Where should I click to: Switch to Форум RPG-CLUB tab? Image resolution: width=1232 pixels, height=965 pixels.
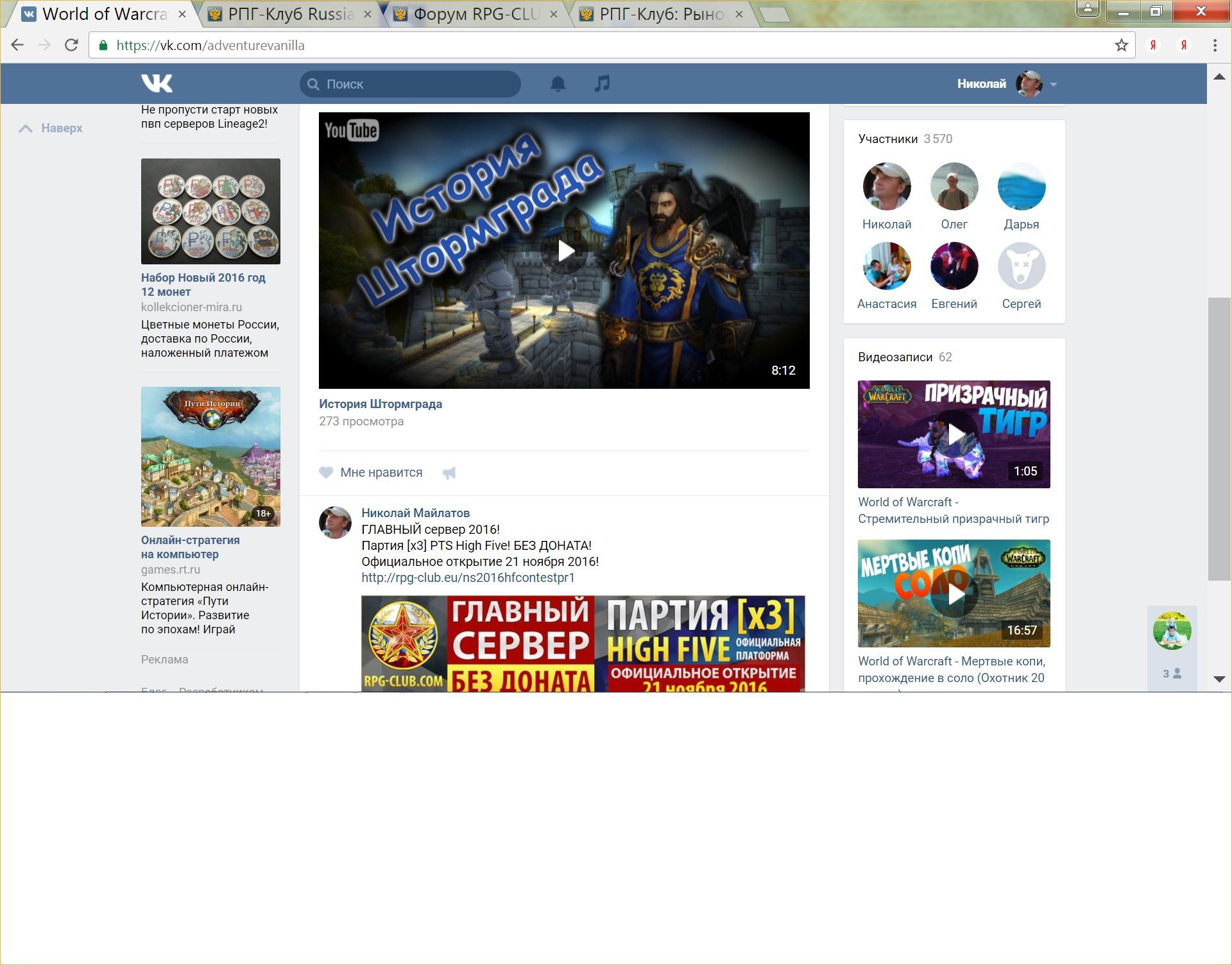(x=475, y=14)
